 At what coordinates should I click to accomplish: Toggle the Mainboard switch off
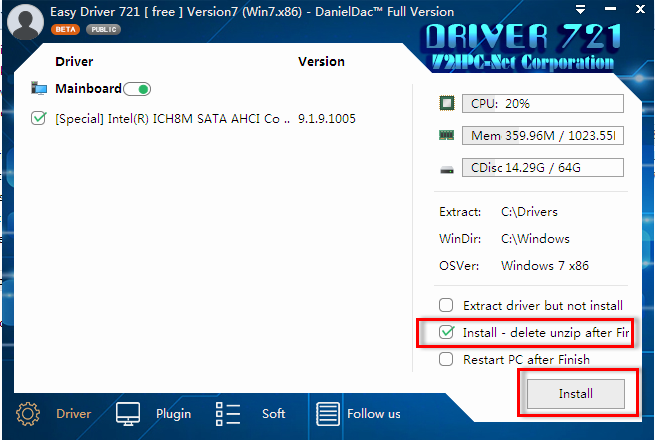[137, 89]
